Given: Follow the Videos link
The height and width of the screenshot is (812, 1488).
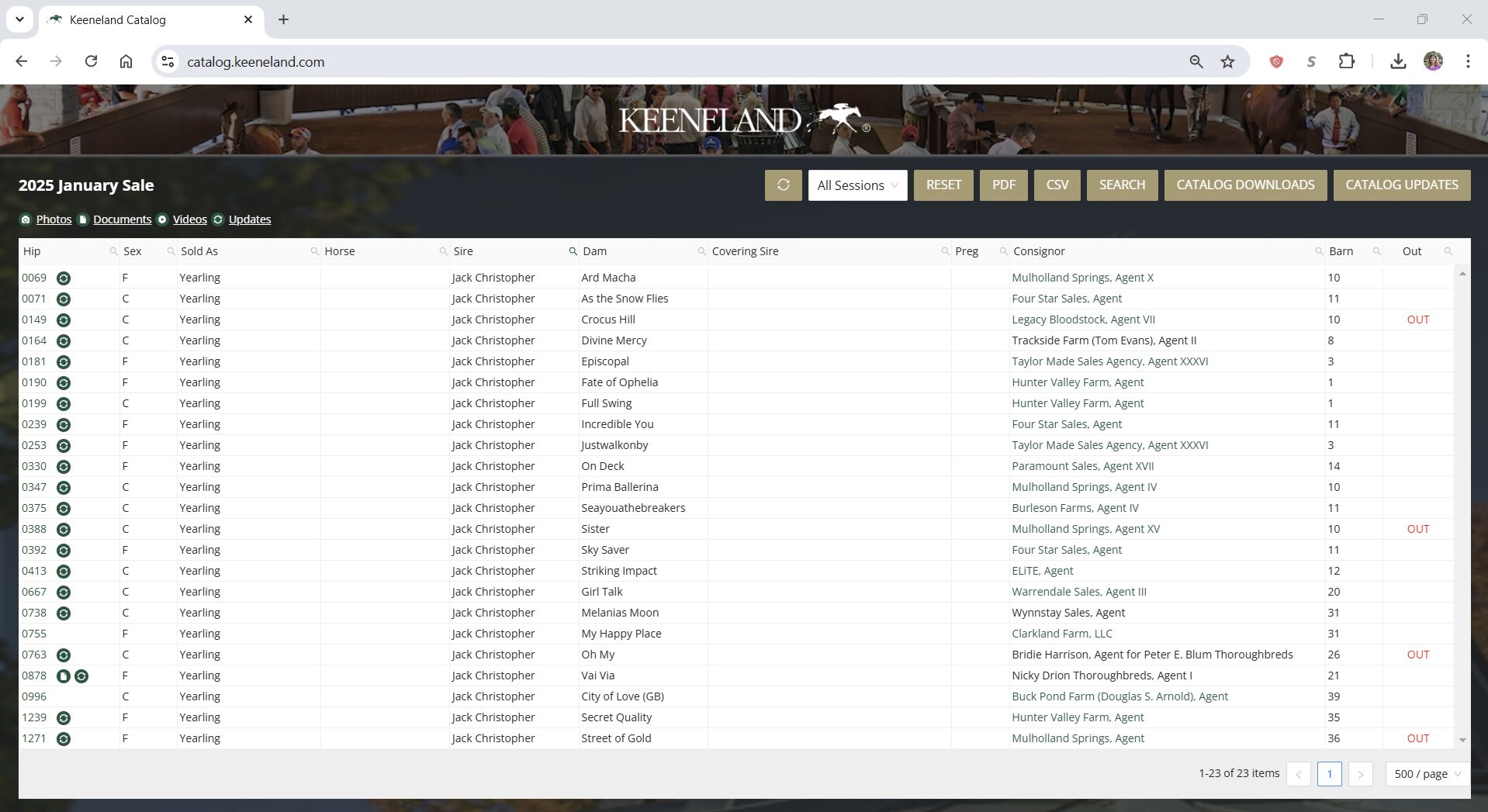Looking at the screenshot, I should coord(189,219).
